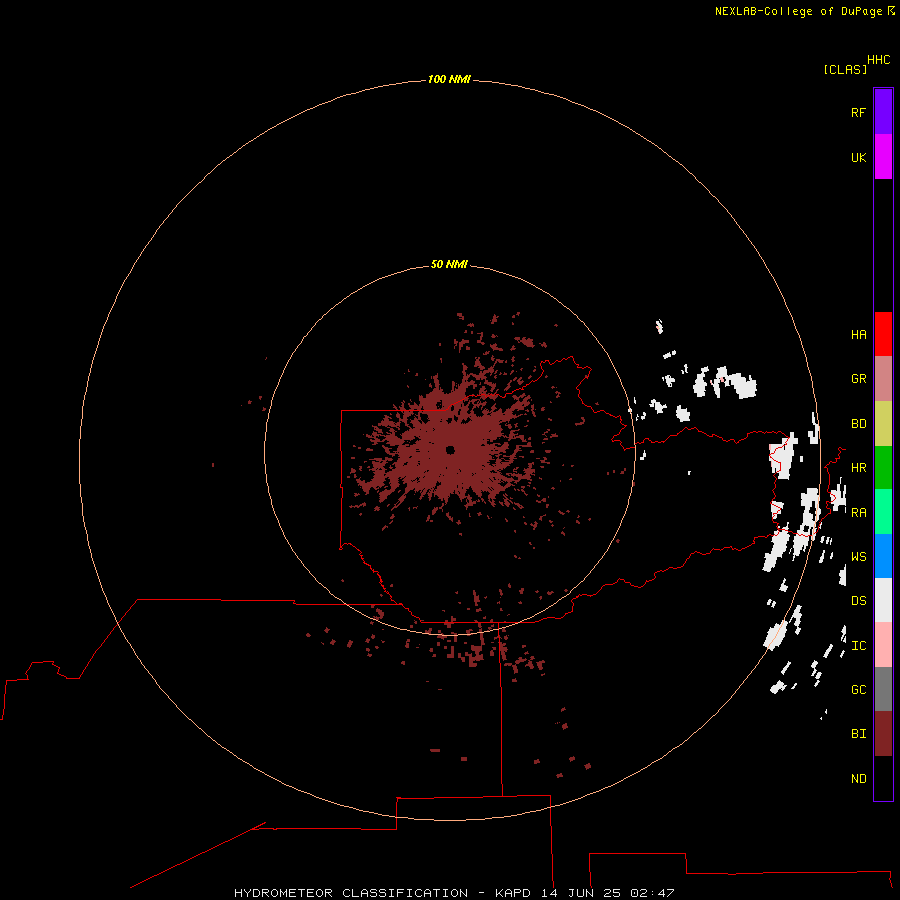Viewport: 900px width, 900px height.
Task: Click the KAPD station identifier
Action: tap(513, 893)
